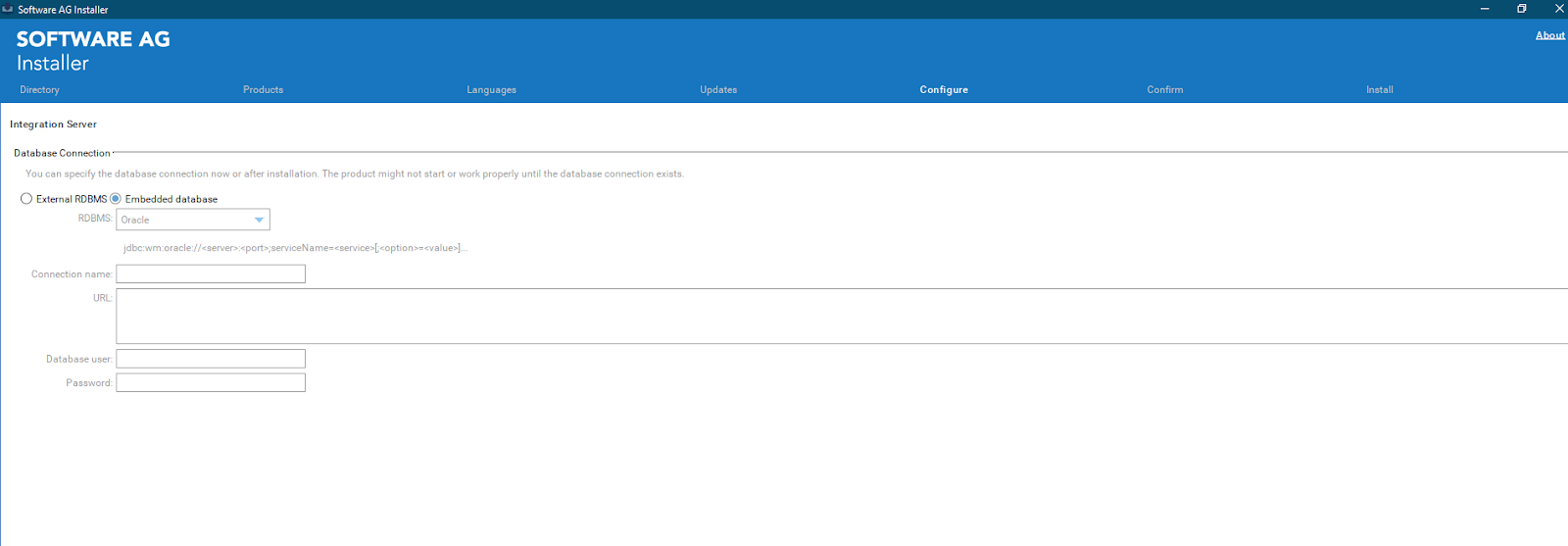Click the Software AG Installer title icon

point(8,9)
